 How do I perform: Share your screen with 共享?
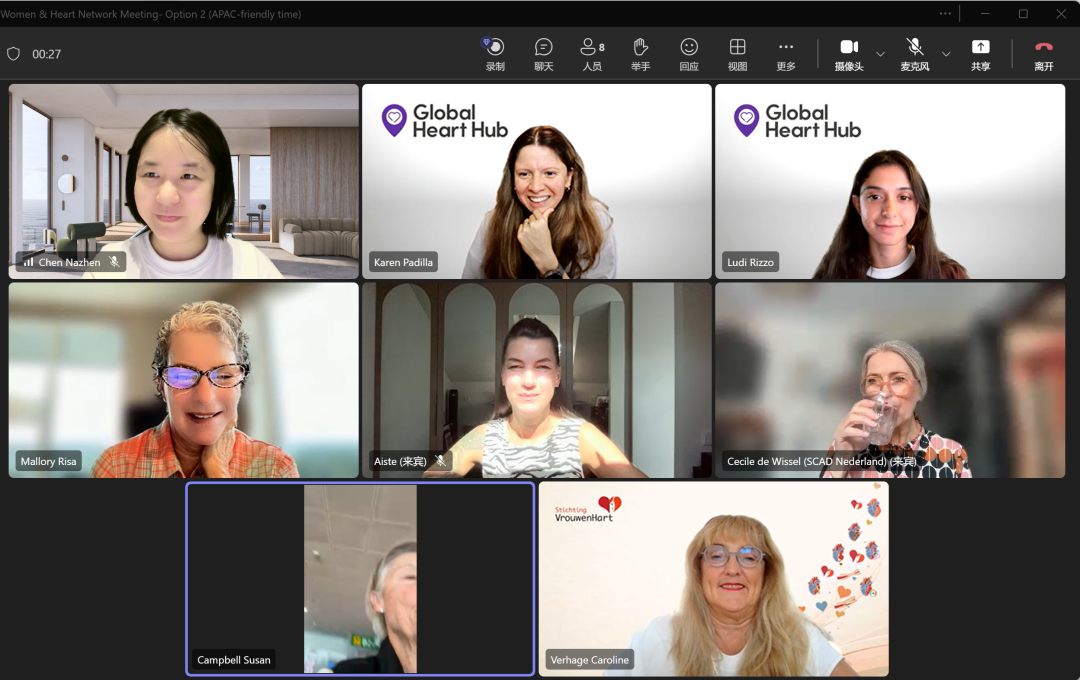click(x=981, y=54)
